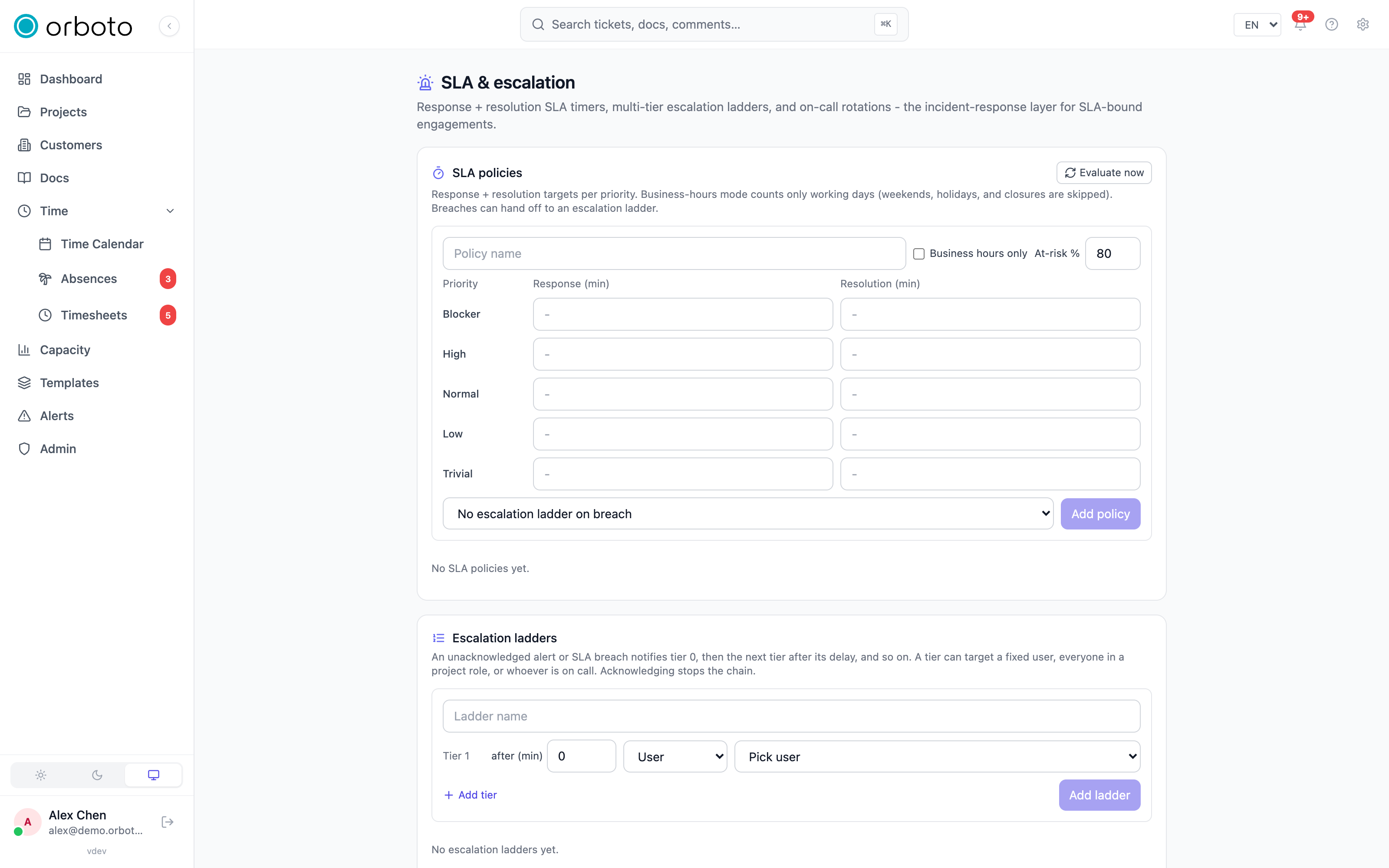Click the Docs book icon
The height and width of the screenshot is (868, 1389).
(x=24, y=178)
